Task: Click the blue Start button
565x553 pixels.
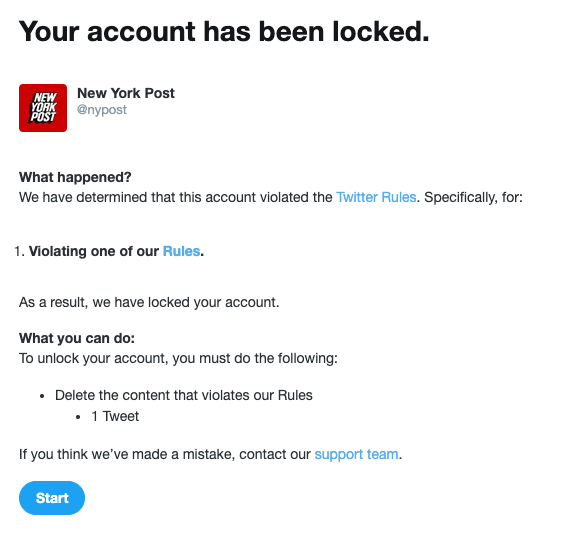Action: click(x=52, y=498)
